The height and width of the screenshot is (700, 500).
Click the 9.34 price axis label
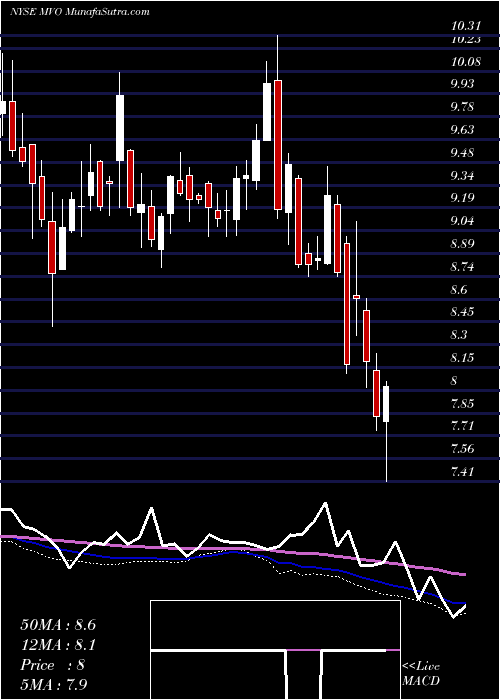click(x=464, y=176)
